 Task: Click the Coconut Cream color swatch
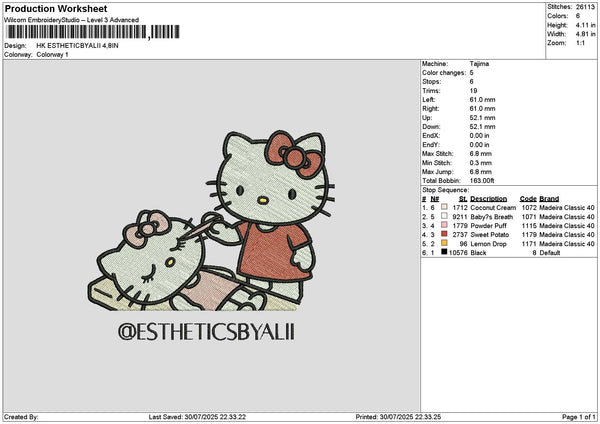click(444, 207)
